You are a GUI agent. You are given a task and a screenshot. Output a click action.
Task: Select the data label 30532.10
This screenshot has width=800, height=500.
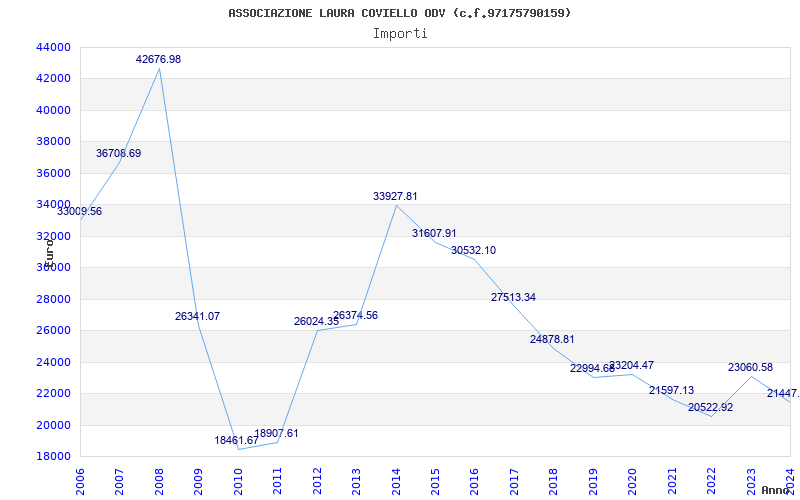click(473, 251)
